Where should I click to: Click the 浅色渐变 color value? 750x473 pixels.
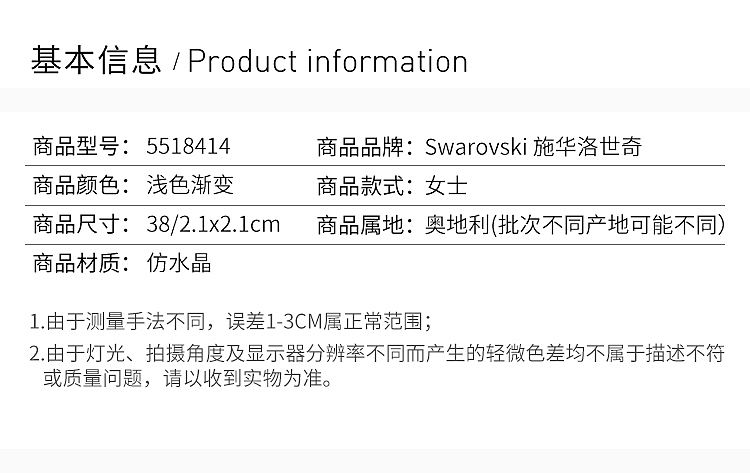pos(190,186)
